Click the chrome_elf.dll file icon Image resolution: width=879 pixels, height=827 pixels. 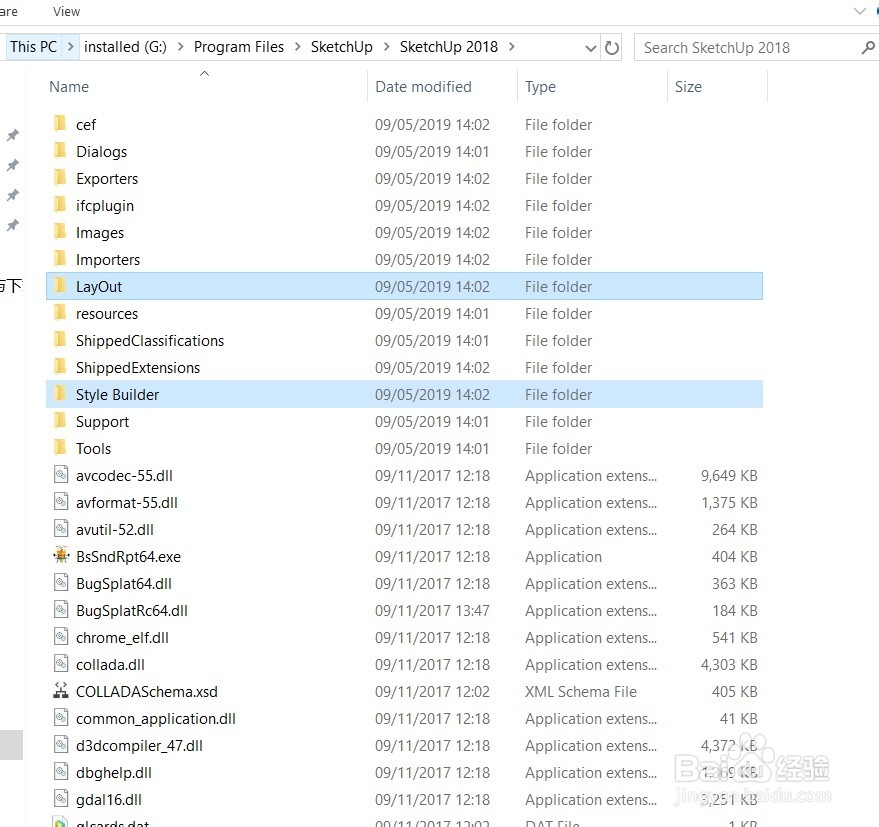click(x=61, y=636)
